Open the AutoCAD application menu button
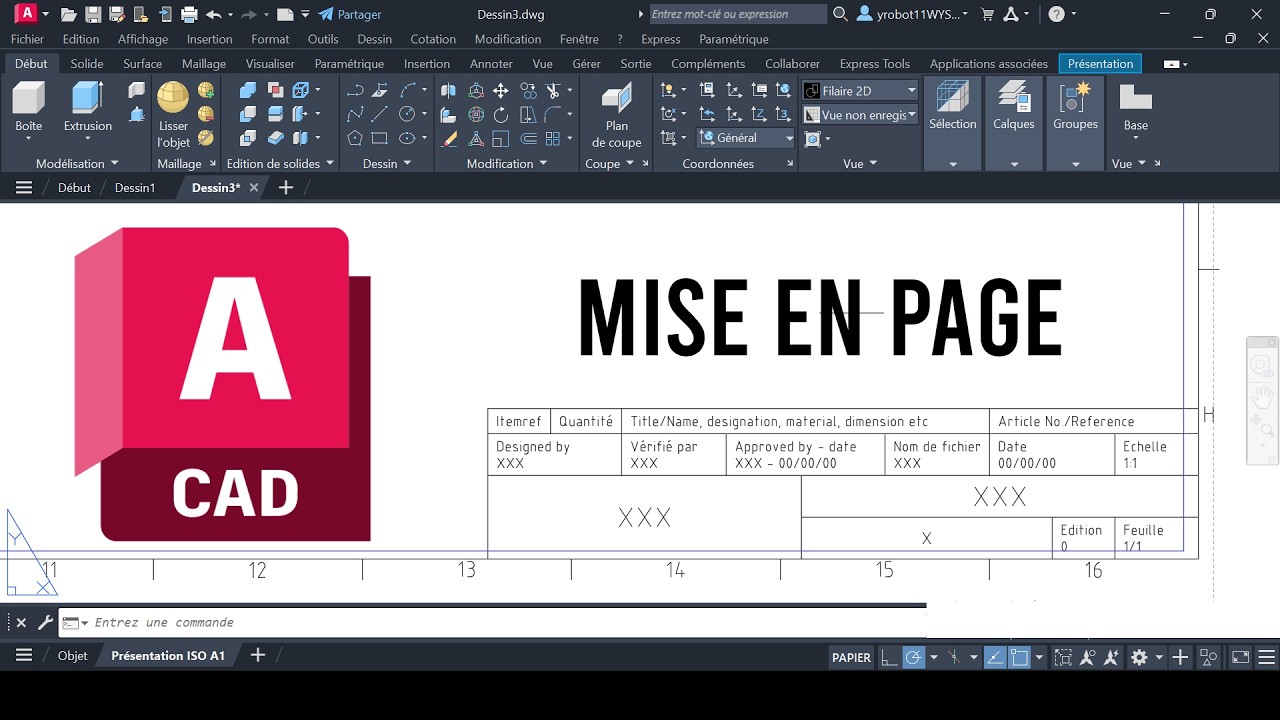Image resolution: width=1280 pixels, height=720 pixels. tap(26, 14)
